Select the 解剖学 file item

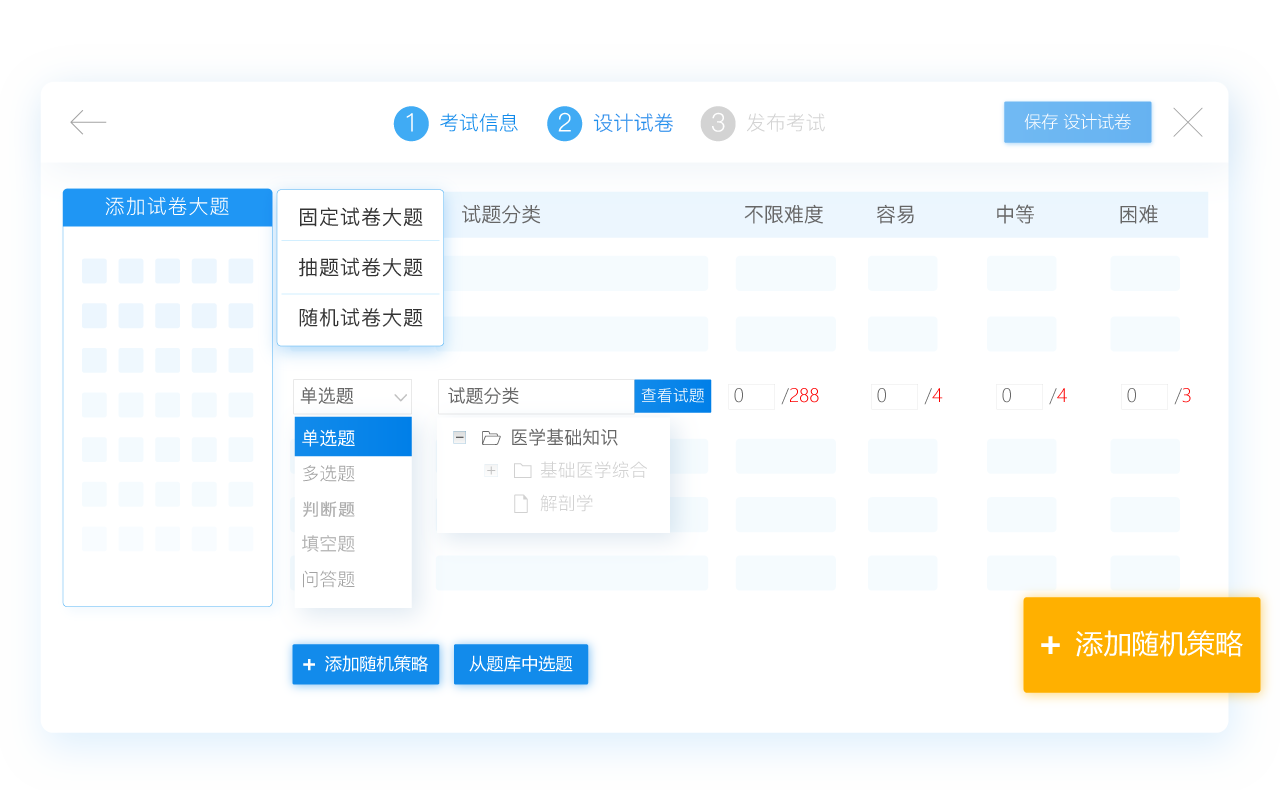(565, 504)
